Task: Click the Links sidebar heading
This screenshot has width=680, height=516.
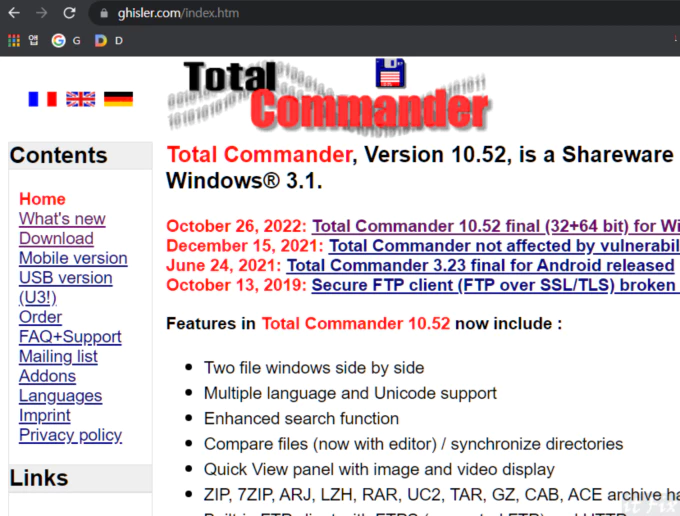Action: (x=39, y=478)
